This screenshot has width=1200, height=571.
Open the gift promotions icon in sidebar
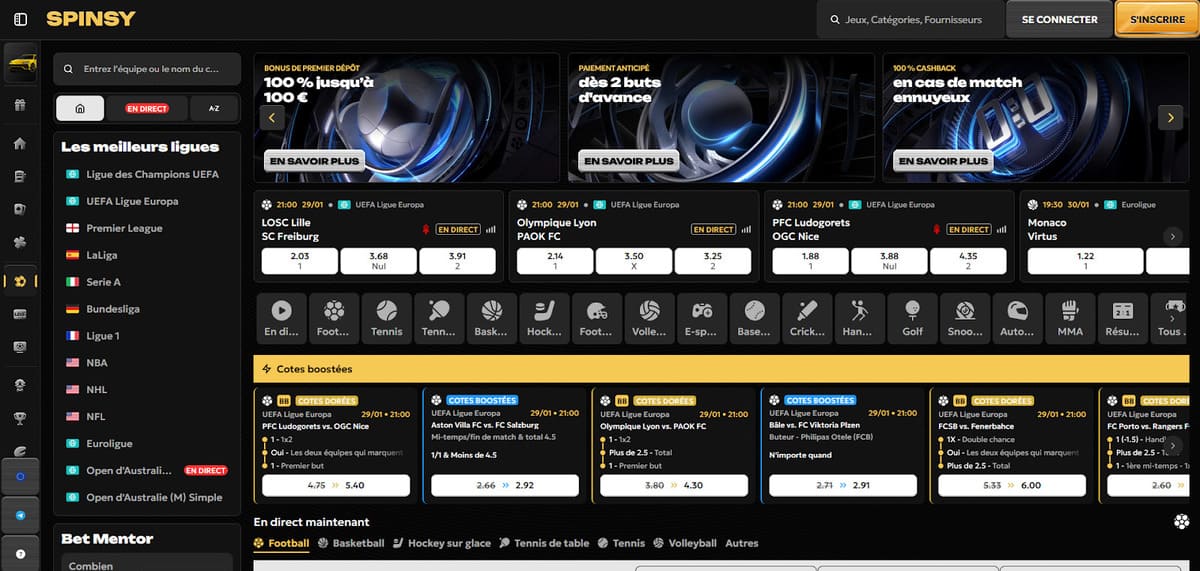[x=20, y=105]
